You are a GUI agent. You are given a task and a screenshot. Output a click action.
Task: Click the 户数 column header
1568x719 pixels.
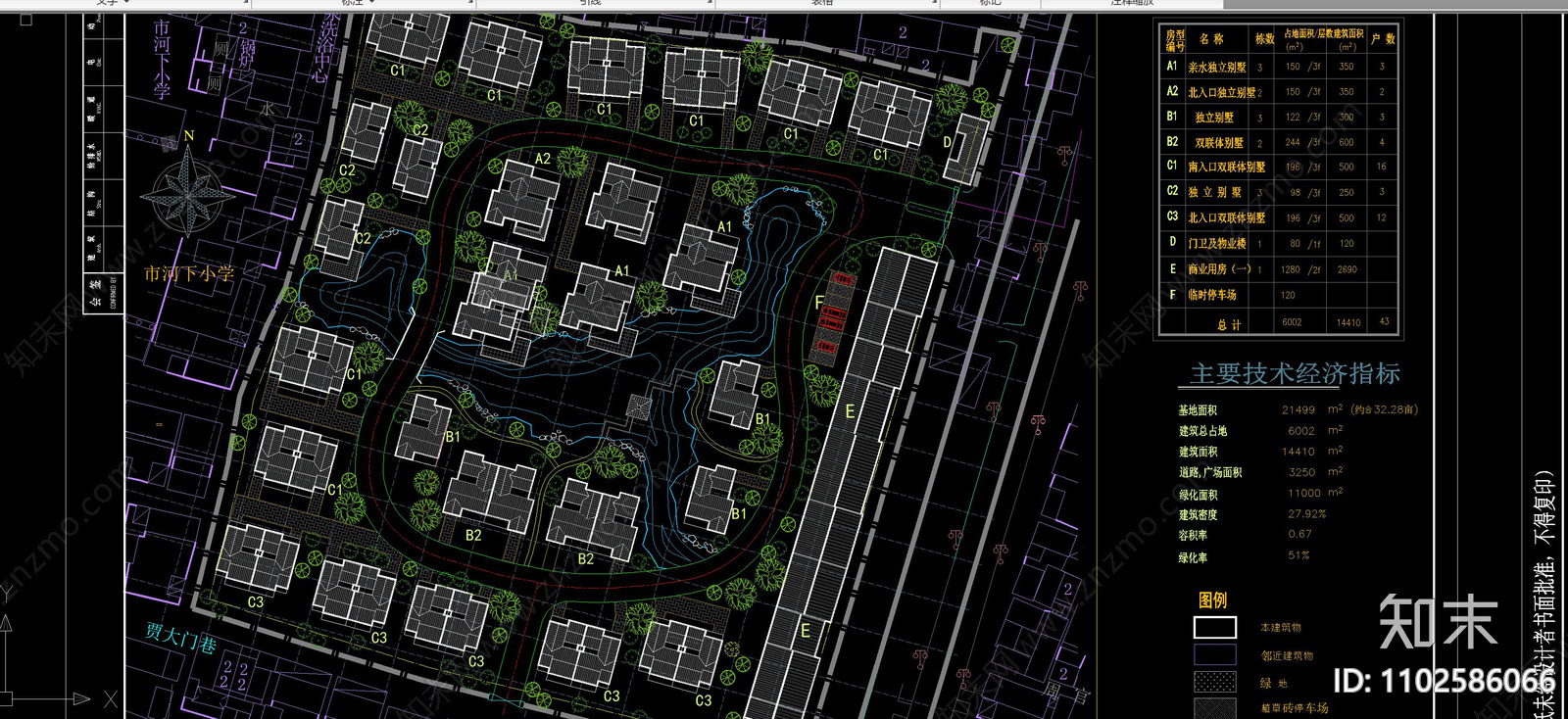[1383, 39]
